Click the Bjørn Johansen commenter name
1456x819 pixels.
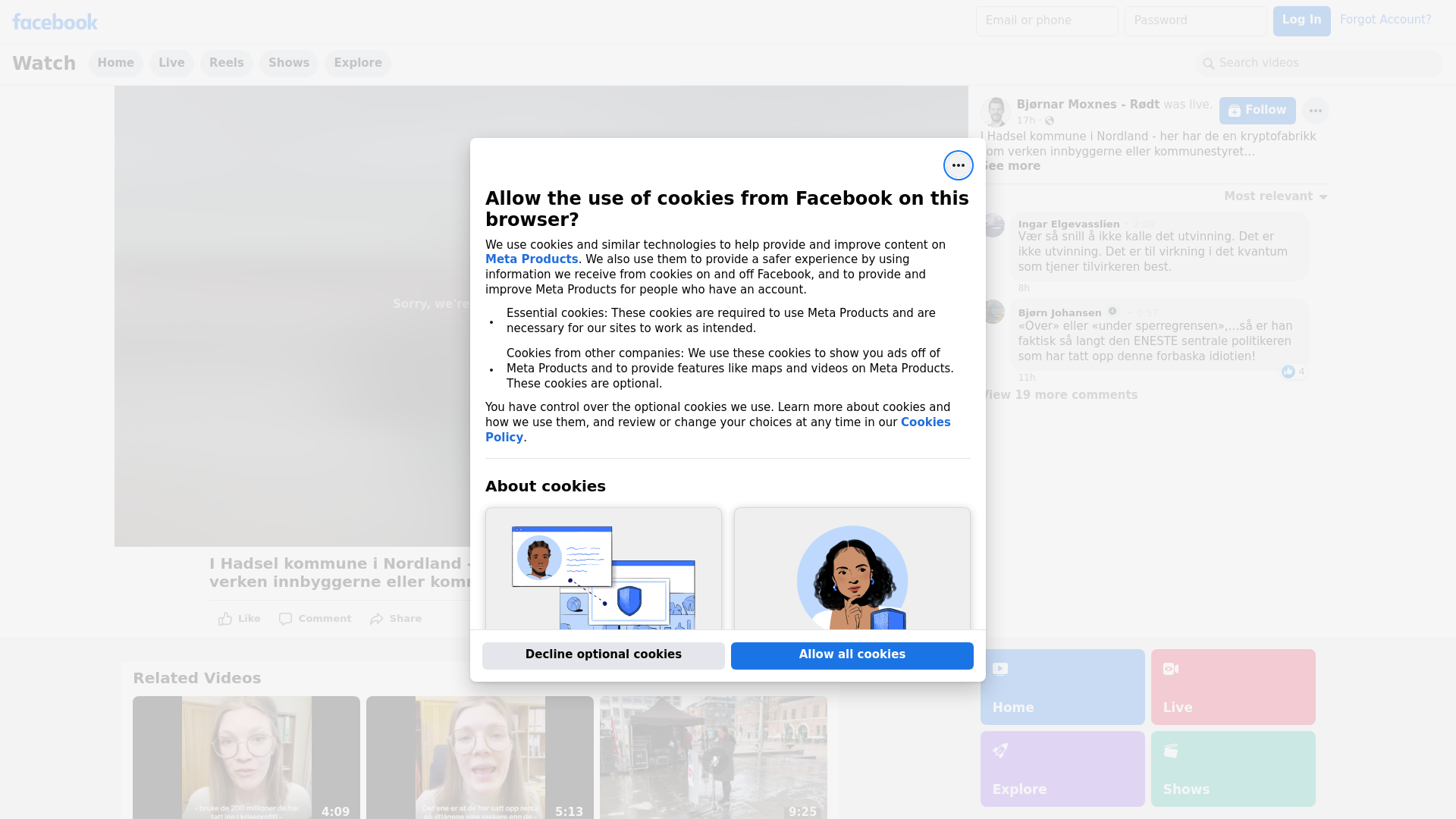point(1059,312)
